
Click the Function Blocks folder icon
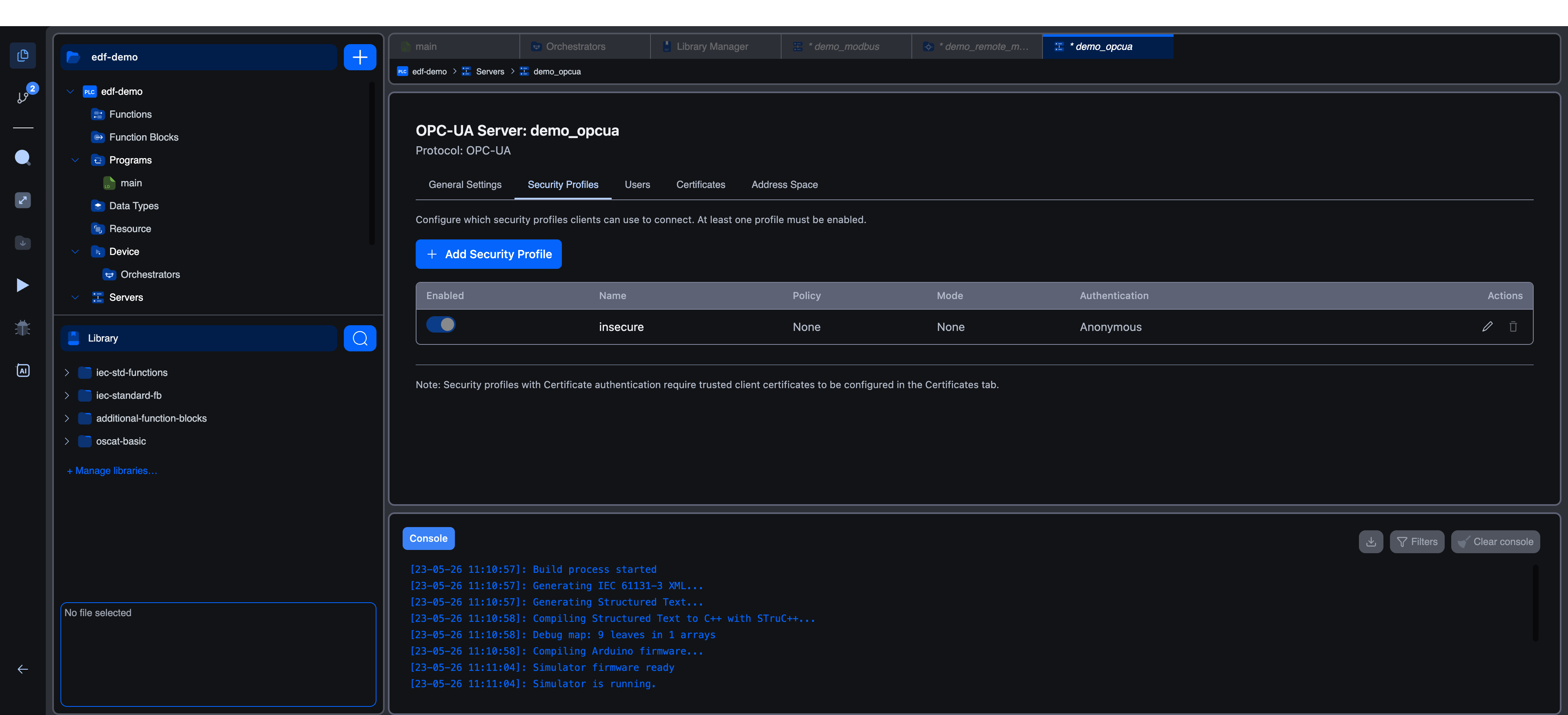[x=98, y=137]
